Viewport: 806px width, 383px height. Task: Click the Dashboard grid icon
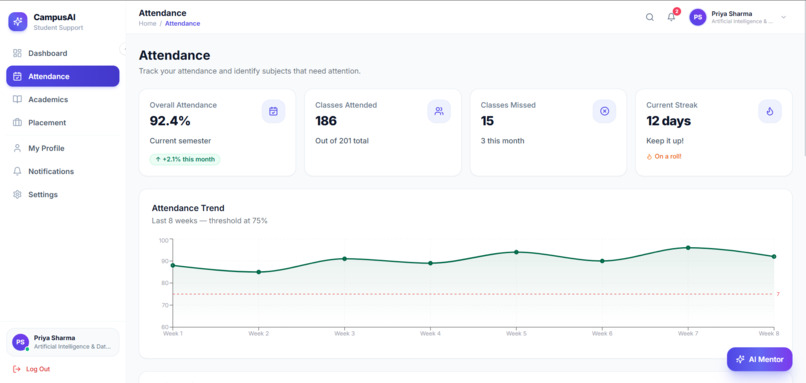(17, 53)
